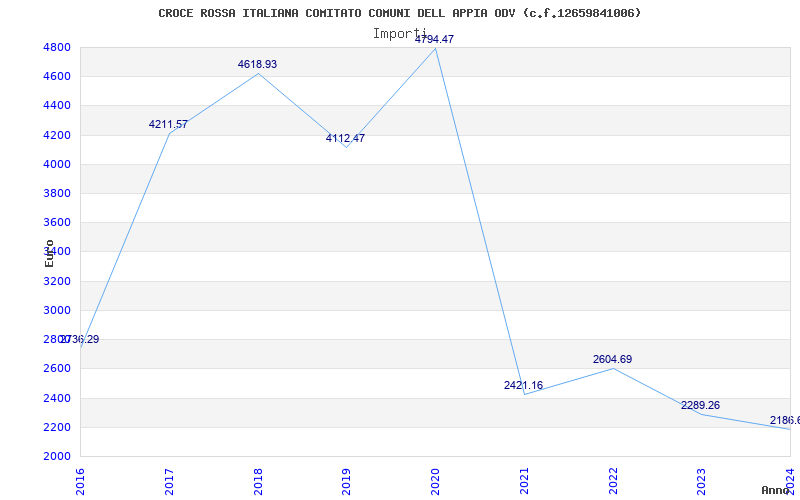Click the 2018 year label on the x-axis

tap(258, 481)
